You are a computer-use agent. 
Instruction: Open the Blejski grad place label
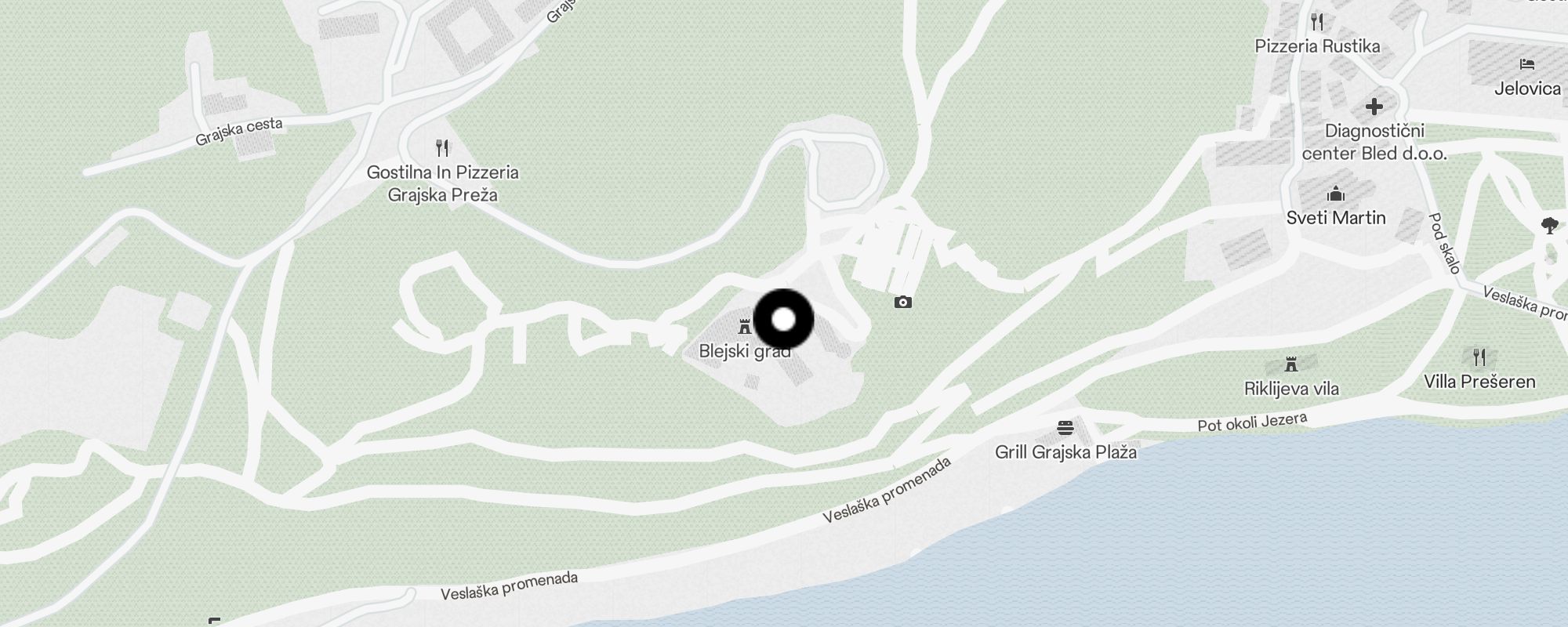745,351
